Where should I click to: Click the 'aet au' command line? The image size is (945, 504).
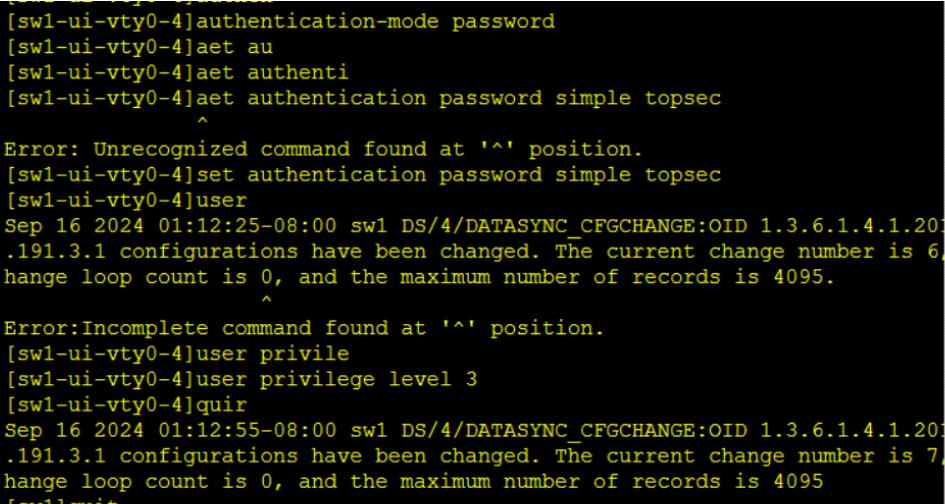(139, 48)
